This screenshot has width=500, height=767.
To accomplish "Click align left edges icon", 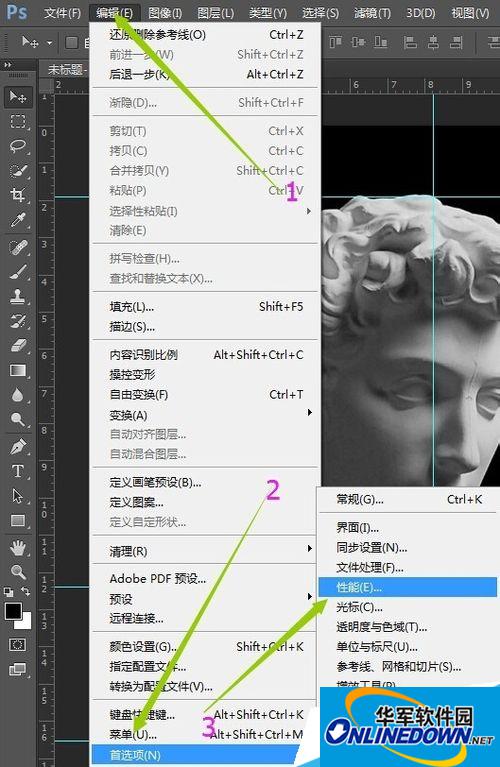I will [x=410, y=43].
